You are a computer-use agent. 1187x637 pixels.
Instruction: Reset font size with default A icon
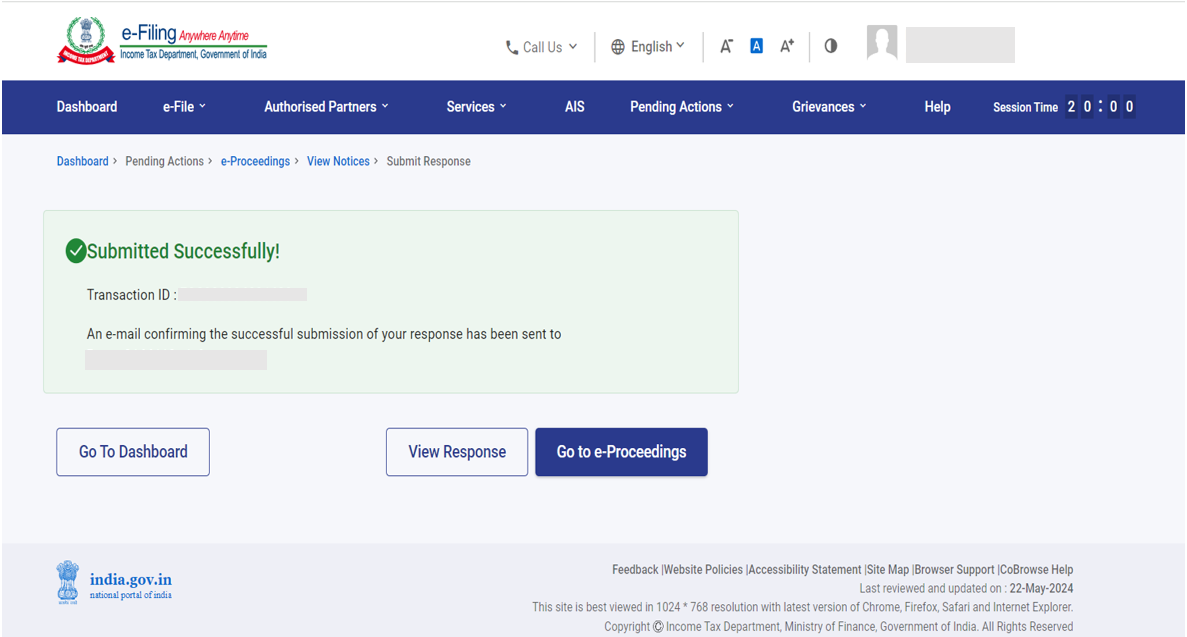(756, 46)
